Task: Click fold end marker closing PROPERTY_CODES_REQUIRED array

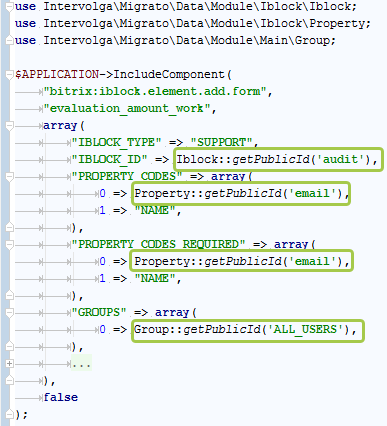Action: (9, 296)
